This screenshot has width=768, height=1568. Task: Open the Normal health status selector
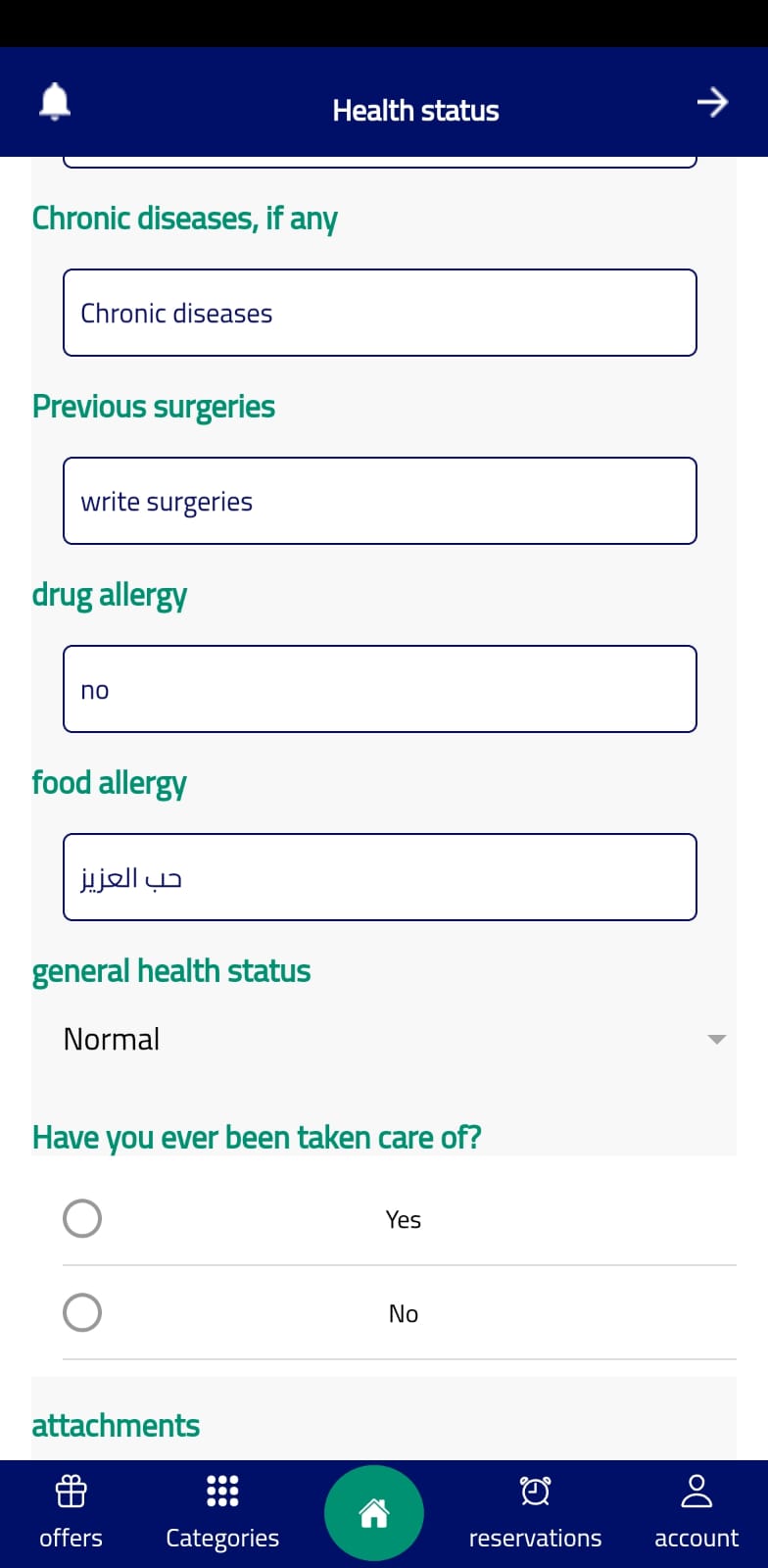coord(112,1039)
